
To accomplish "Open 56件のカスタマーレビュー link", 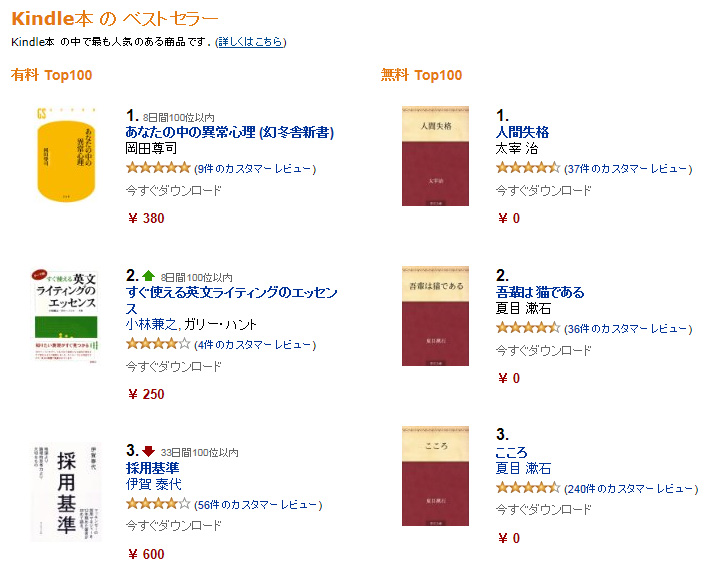I will pos(258,505).
